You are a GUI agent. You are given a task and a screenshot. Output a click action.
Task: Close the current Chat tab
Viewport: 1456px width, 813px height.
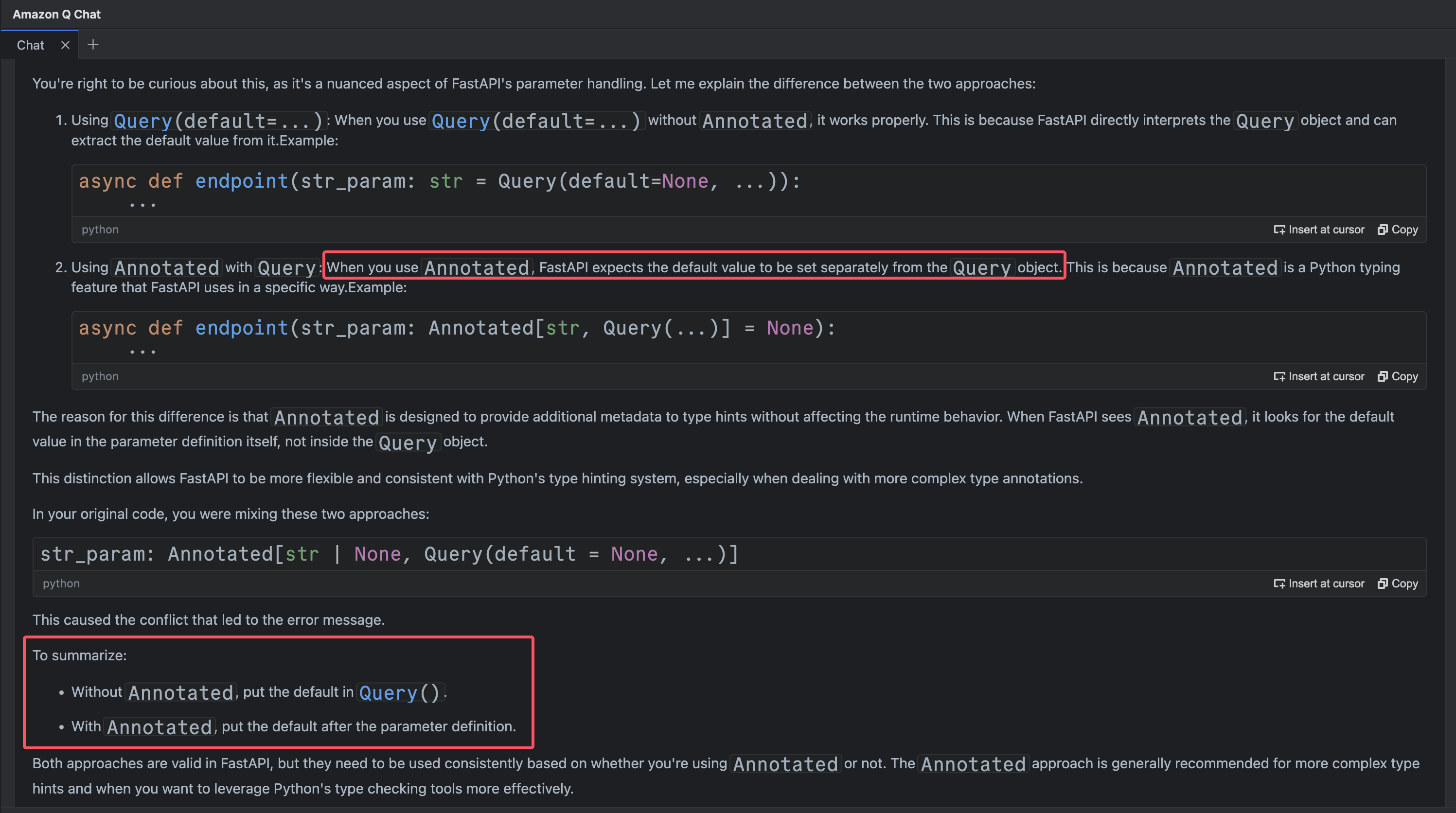click(x=63, y=44)
